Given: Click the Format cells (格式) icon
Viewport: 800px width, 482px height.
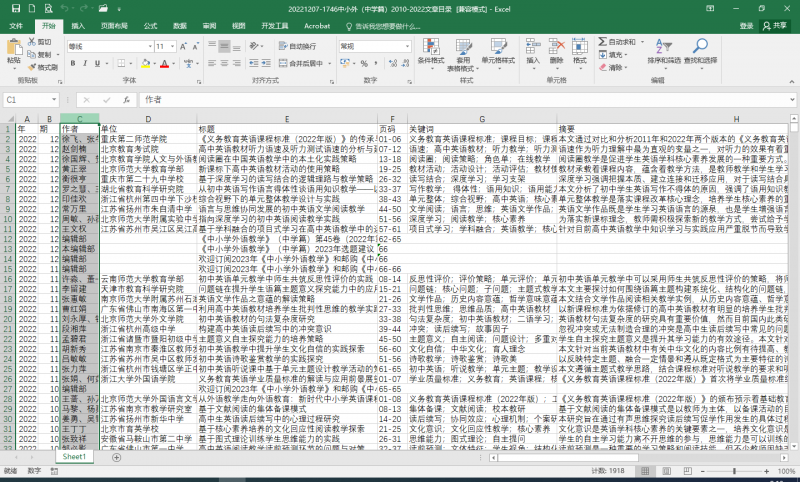Looking at the screenshot, I should (x=580, y=47).
